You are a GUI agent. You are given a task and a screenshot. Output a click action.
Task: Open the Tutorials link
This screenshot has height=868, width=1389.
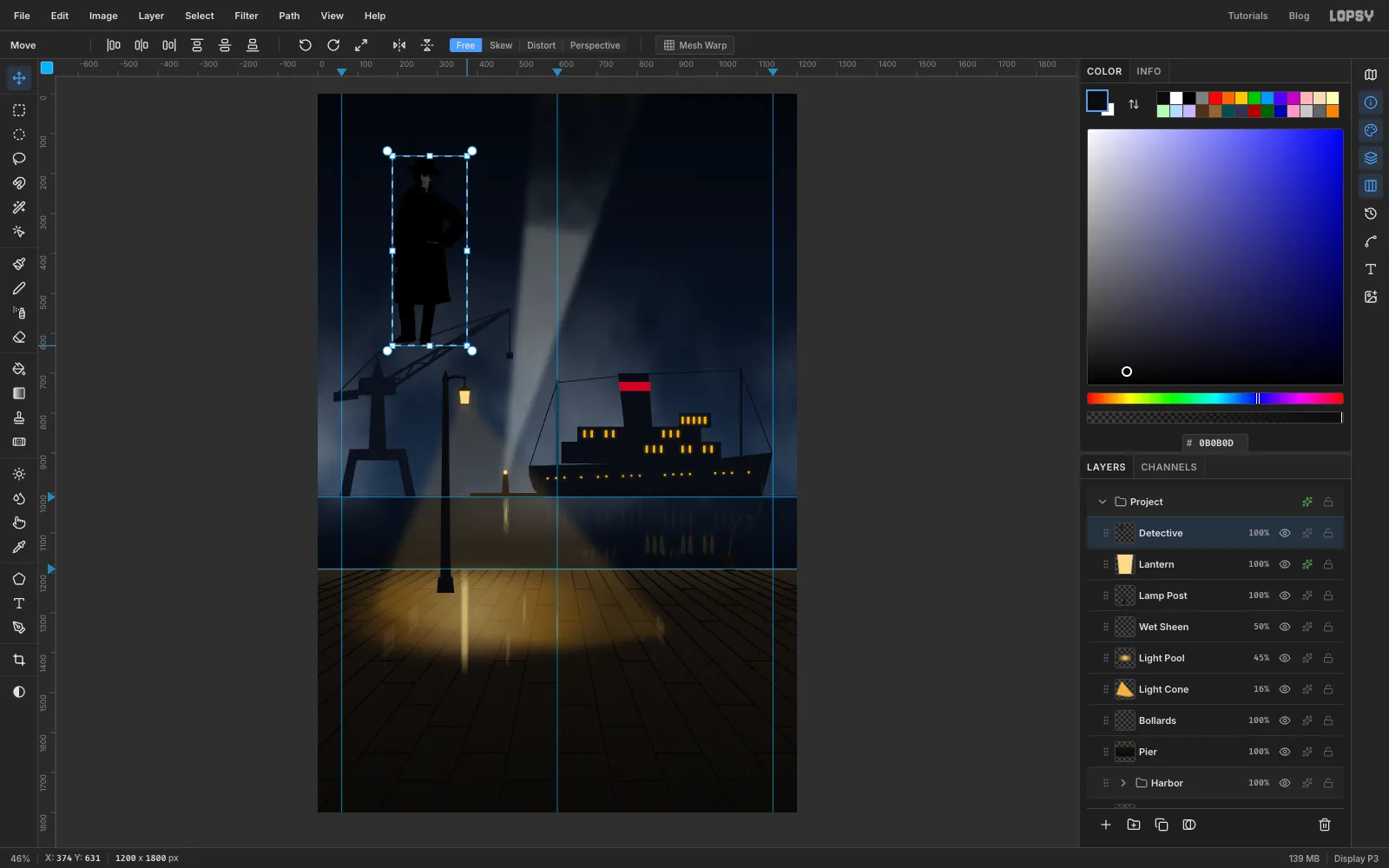[x=1247, y=16]
